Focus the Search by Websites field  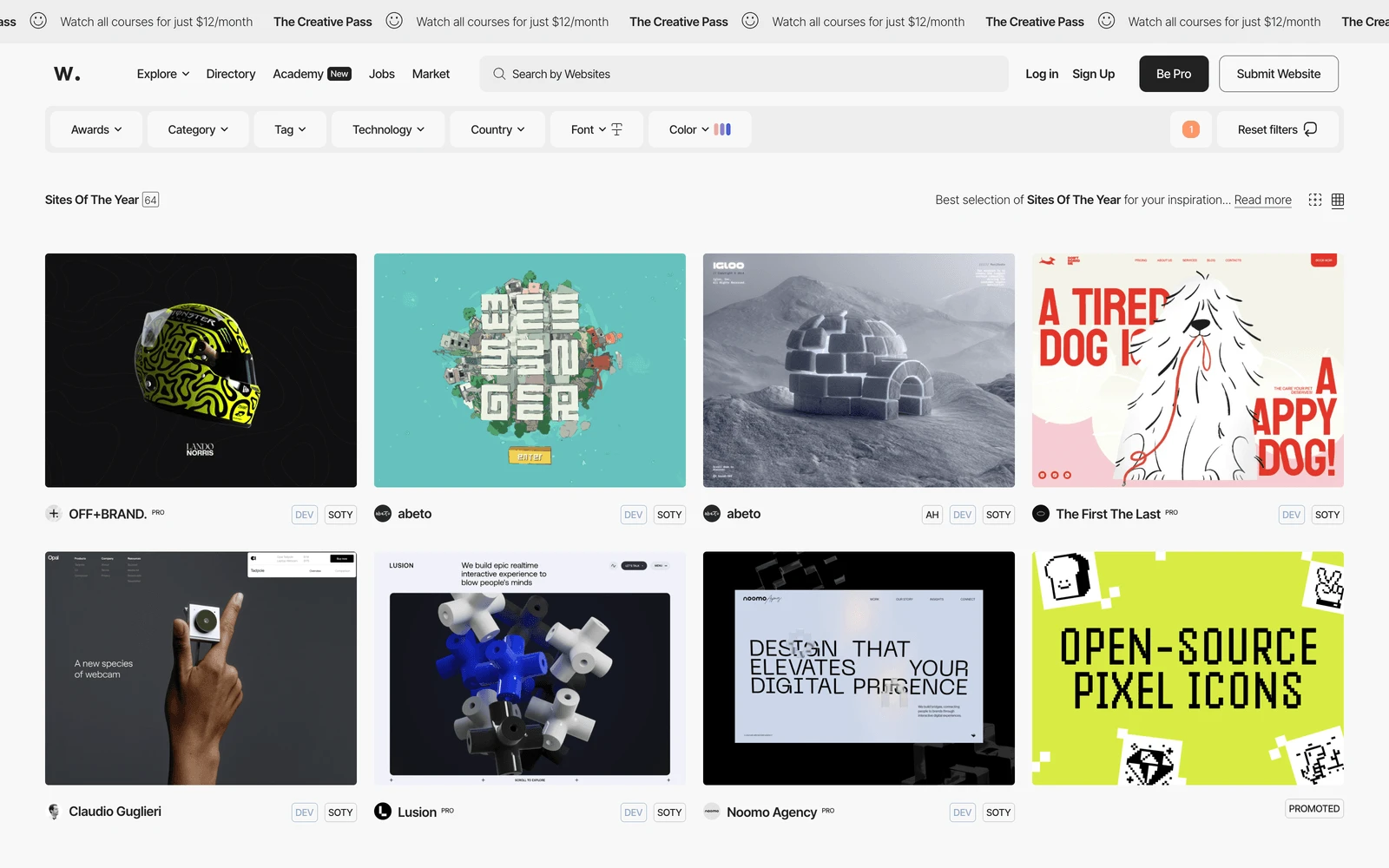(744, 74)
